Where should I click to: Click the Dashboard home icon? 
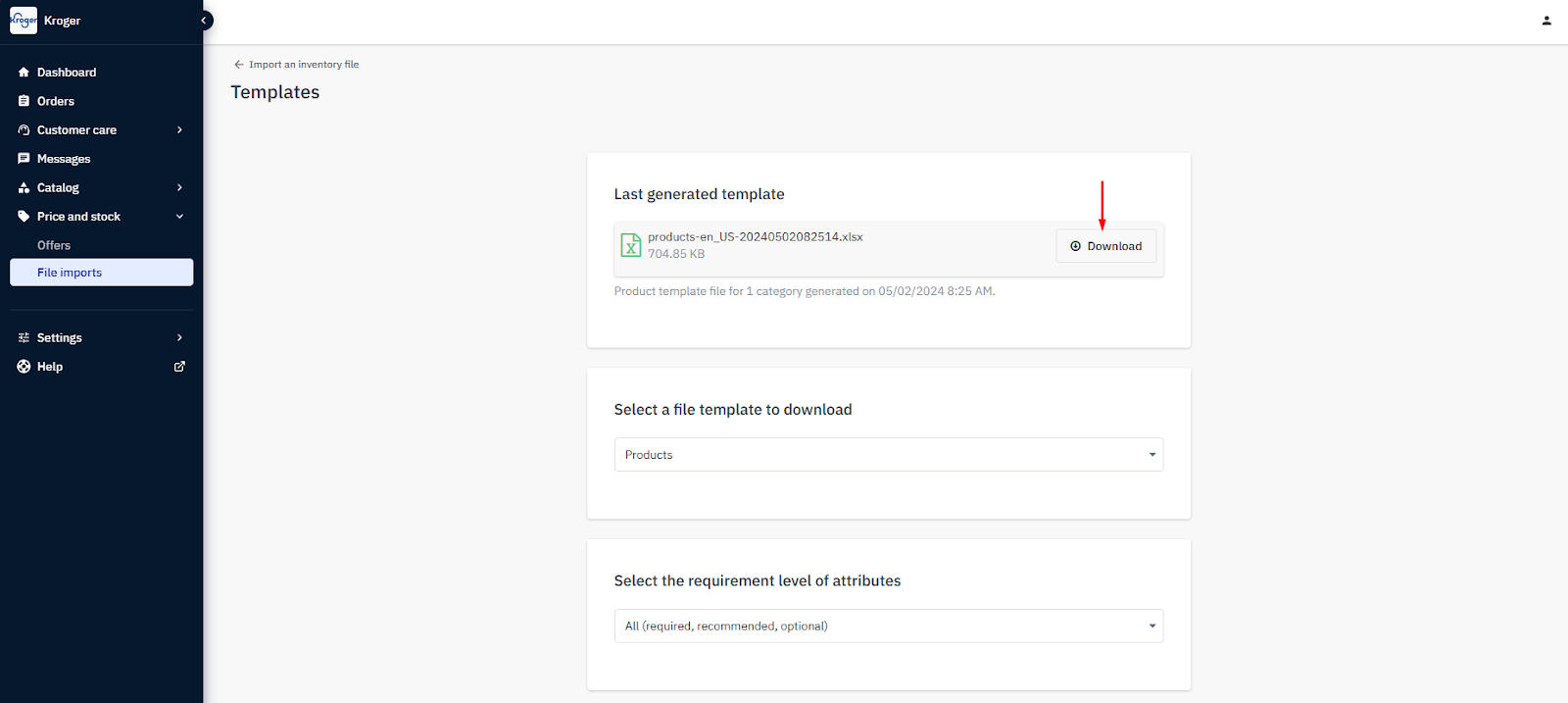[24, 73]
